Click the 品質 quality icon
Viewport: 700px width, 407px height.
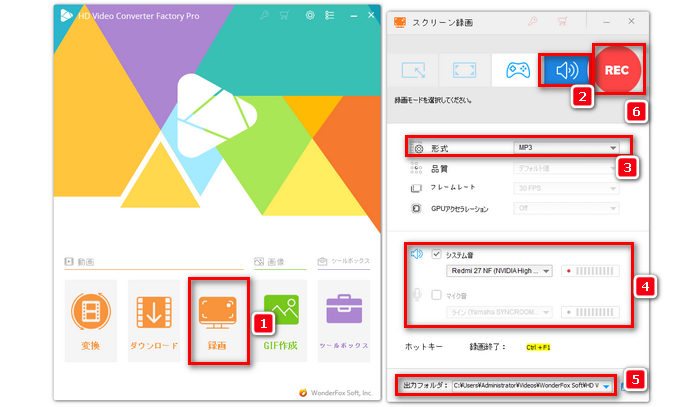416,168
